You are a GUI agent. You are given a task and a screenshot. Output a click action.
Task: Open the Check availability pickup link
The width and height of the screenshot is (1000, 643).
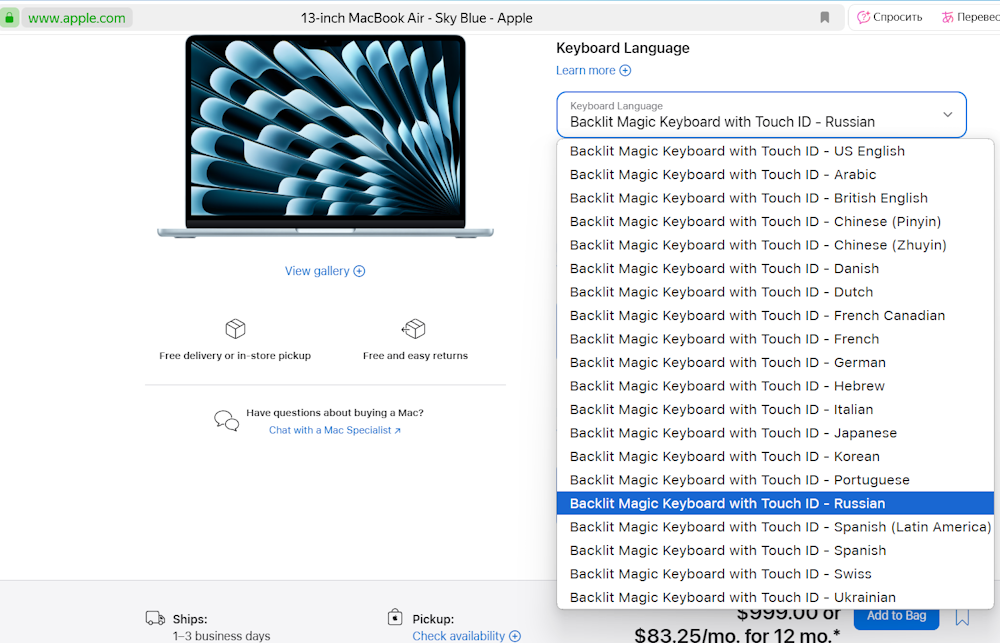(x=466, y=636)
